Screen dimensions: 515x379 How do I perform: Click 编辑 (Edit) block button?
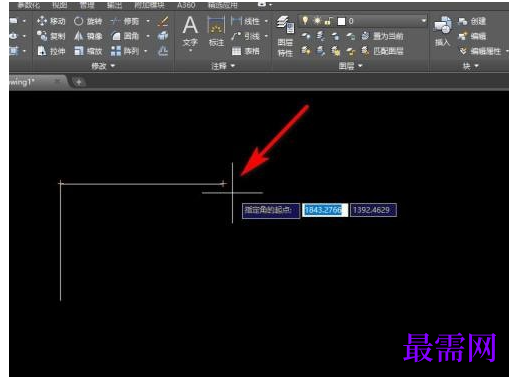tap(472, 36)
